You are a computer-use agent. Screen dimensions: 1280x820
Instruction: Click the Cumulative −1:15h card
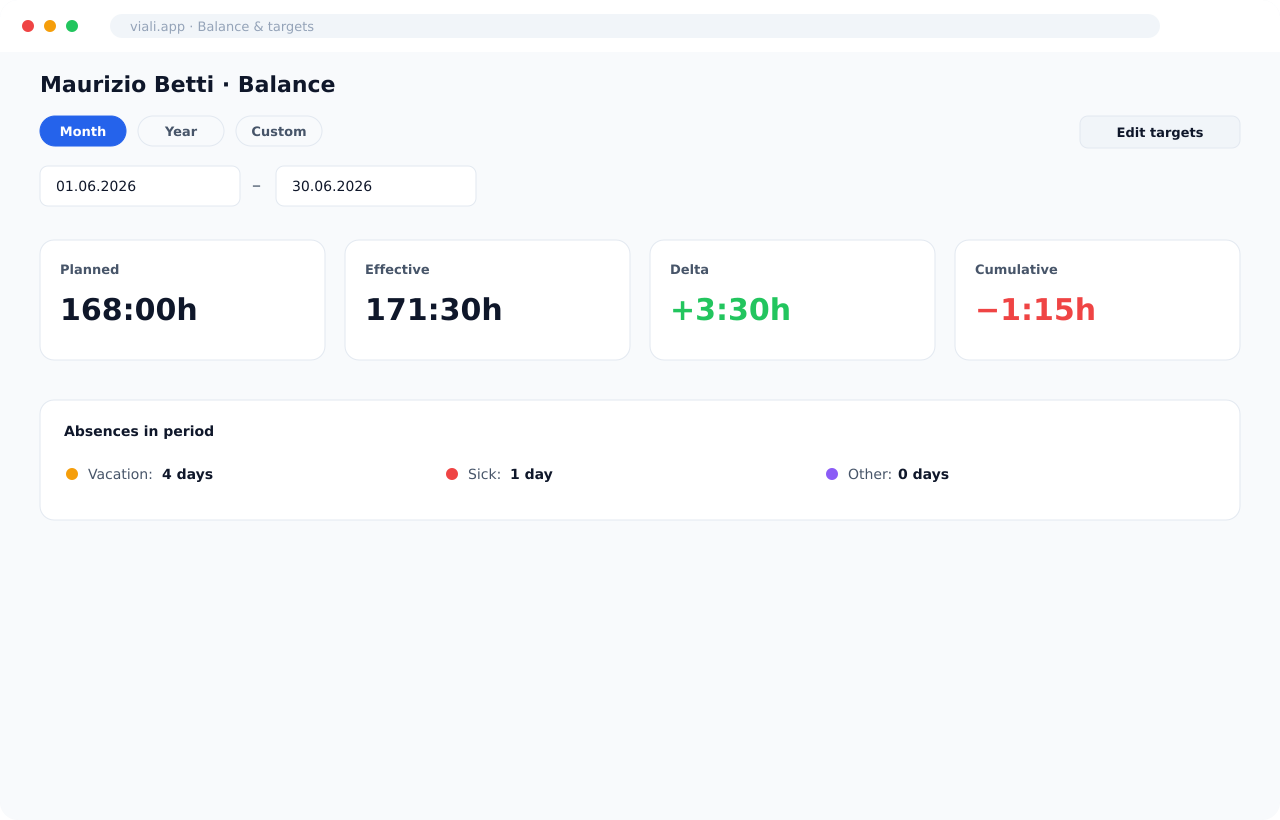click(1097, 300)
